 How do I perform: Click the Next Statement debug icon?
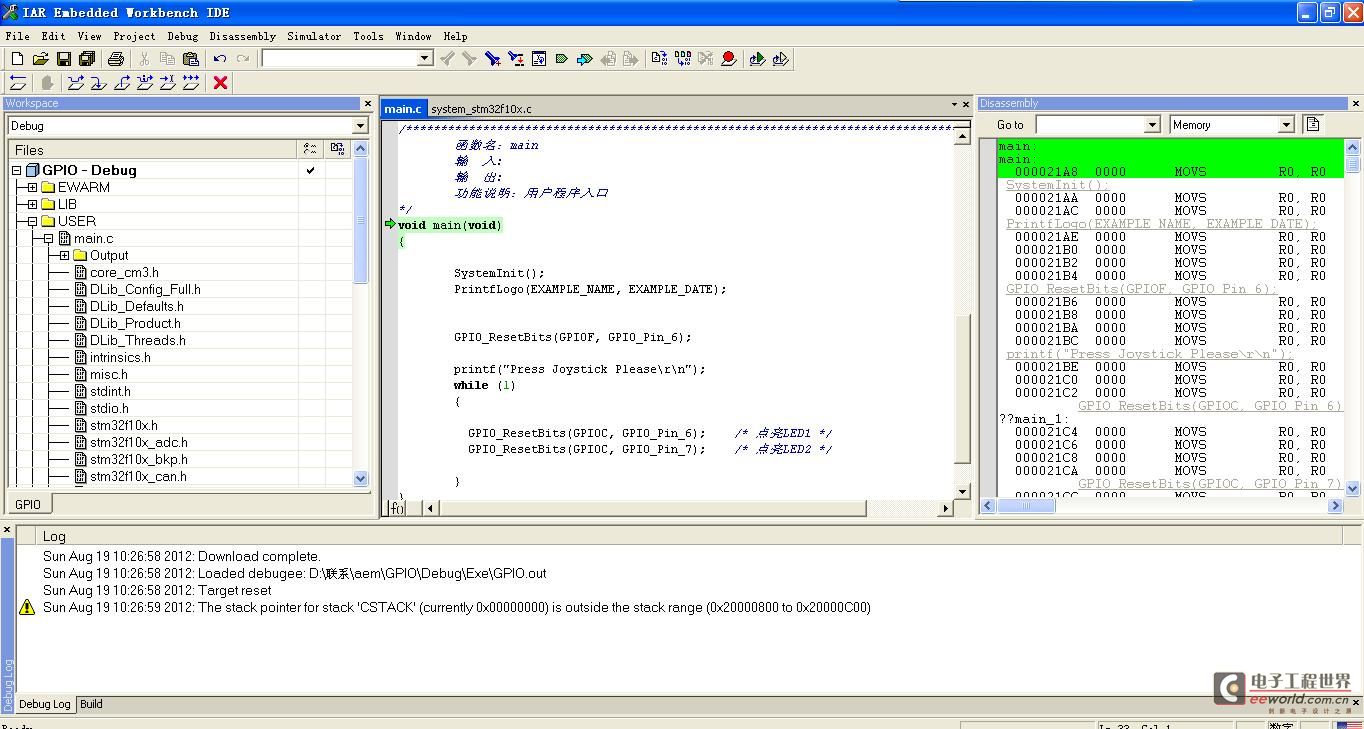point(145,83)
